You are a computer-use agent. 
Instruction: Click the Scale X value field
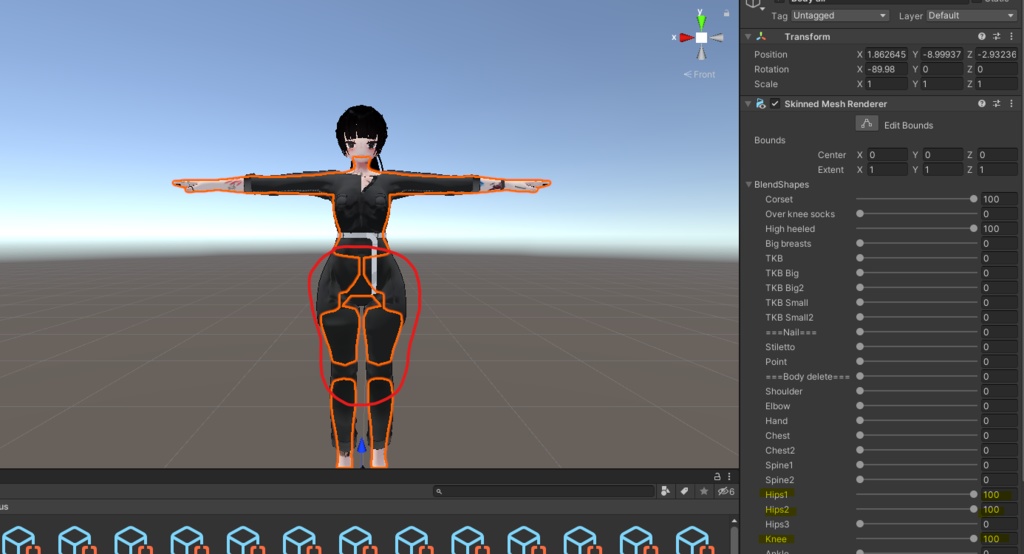[886, 84]
